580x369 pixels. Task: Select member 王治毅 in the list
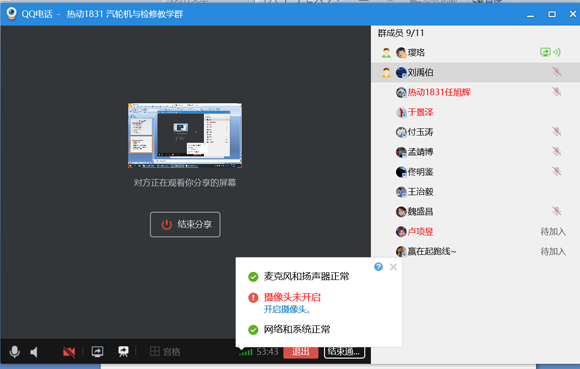(x=475, y=192)
